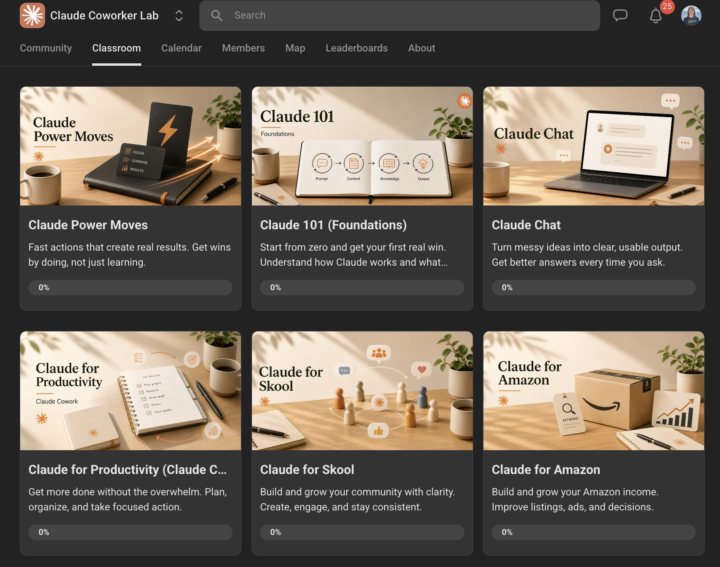Click the Claude Chat progress bar
Image resolution: width=720 pixels, height=567 pixels.
pyautogui.click(x=594, y=287)
